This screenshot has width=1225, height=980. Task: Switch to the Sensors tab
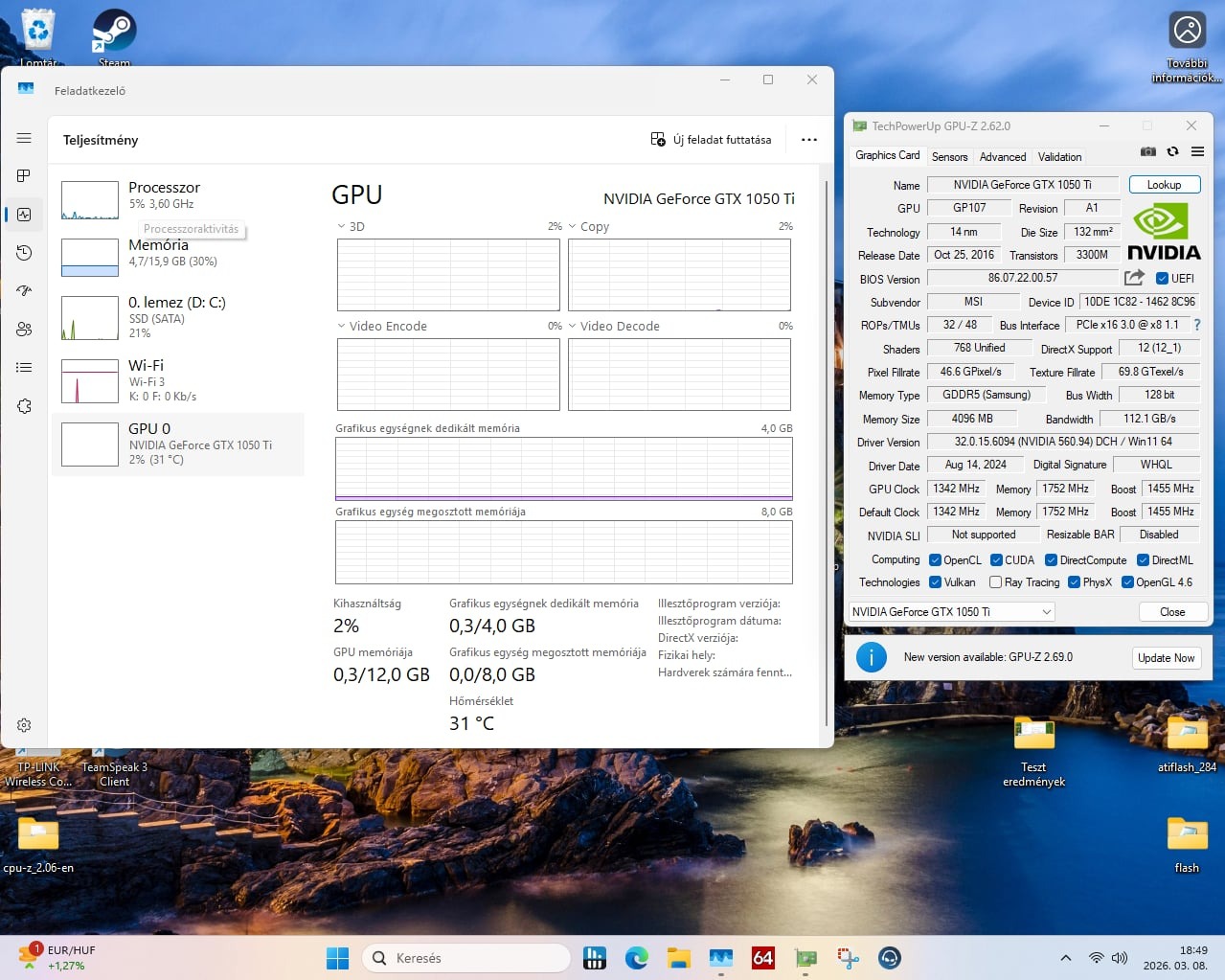(949, 157)
